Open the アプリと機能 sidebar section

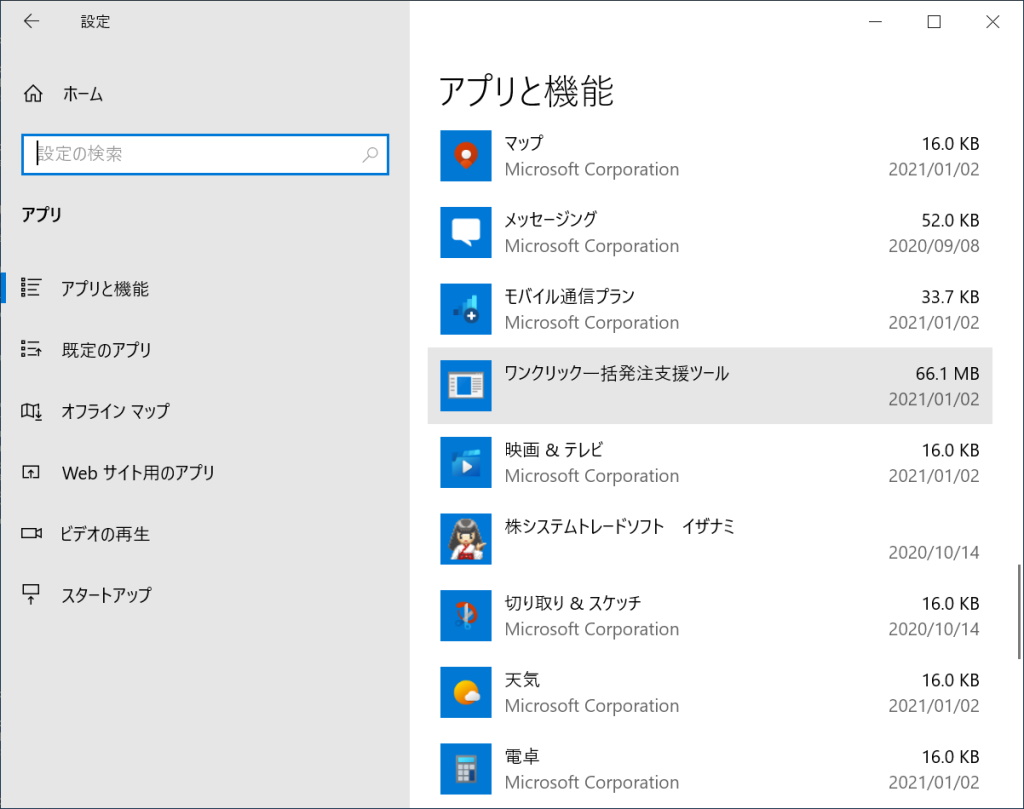(x=205, y=288)
